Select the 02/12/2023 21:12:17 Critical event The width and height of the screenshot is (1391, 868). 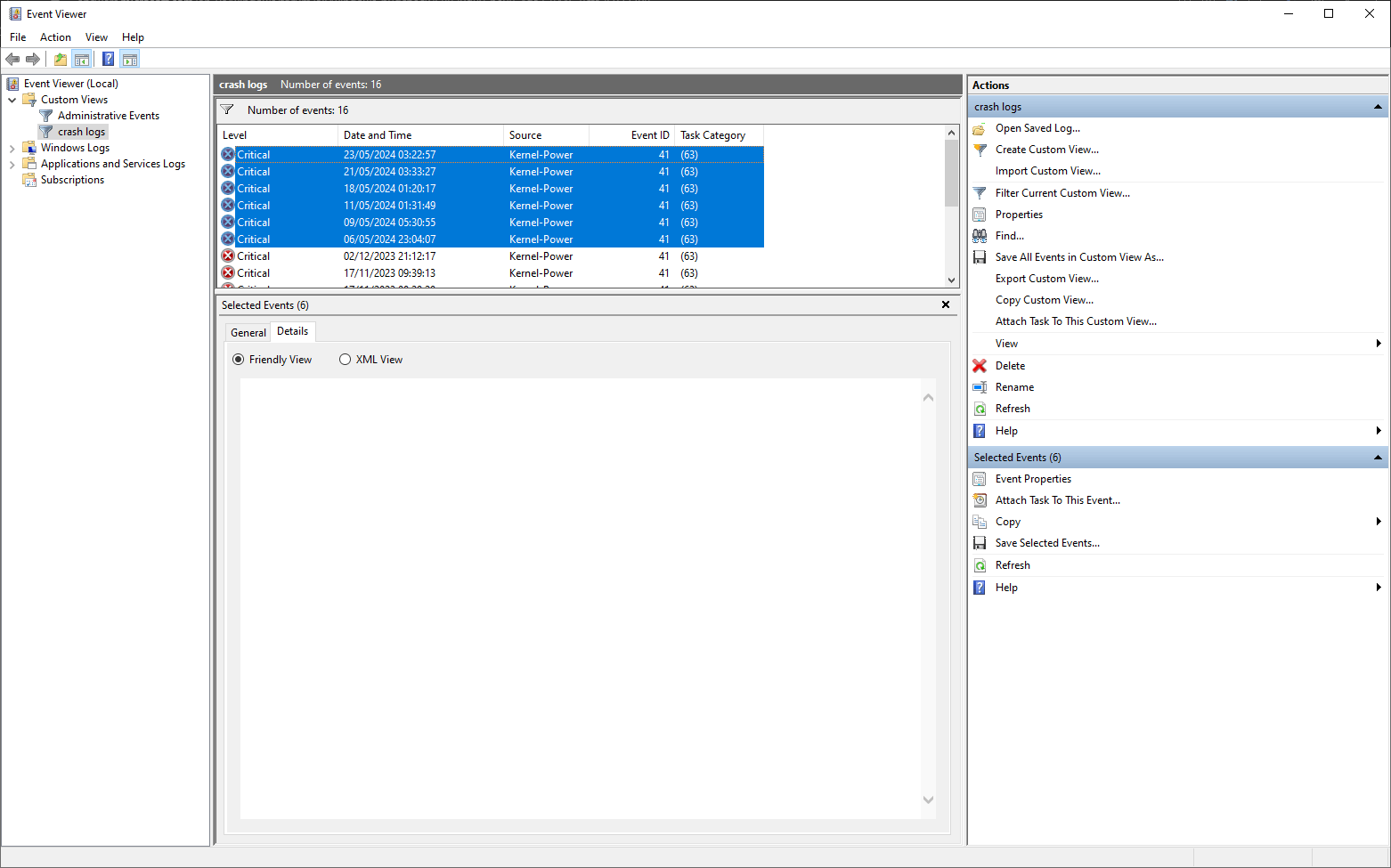pos(491,256)
